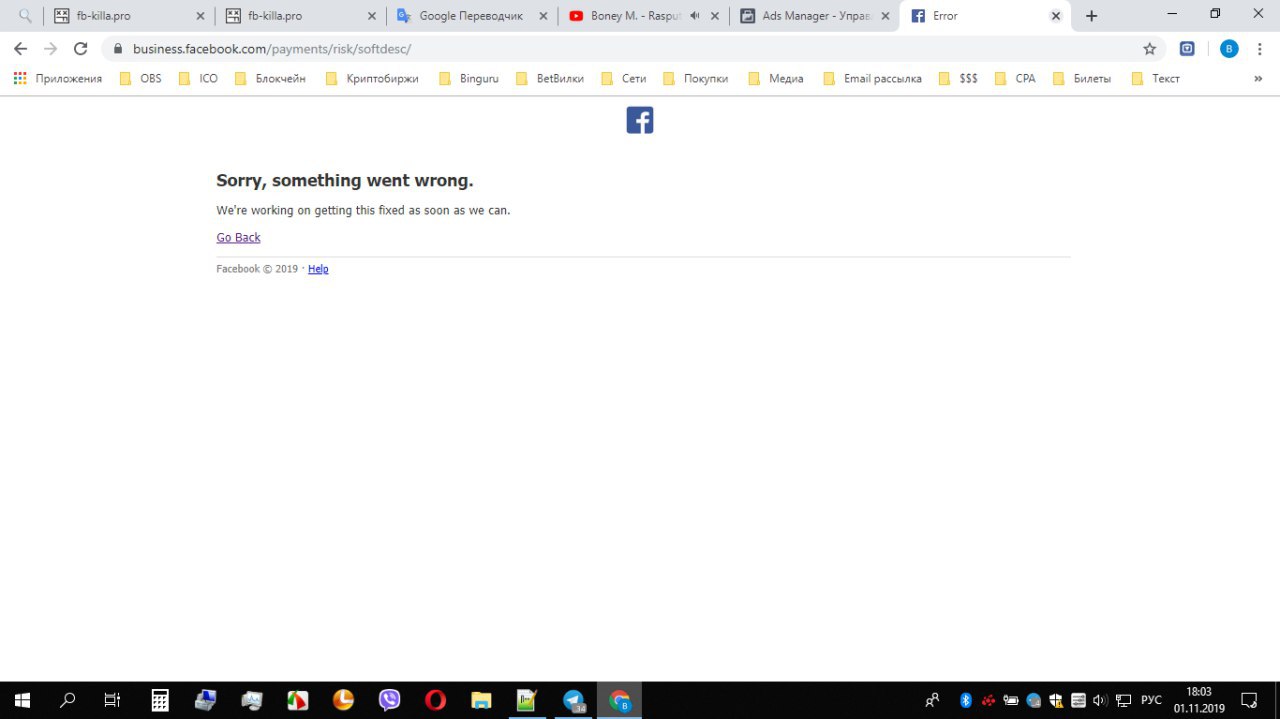
Task: Open Opera browser from taskbar
Action: 435,700
